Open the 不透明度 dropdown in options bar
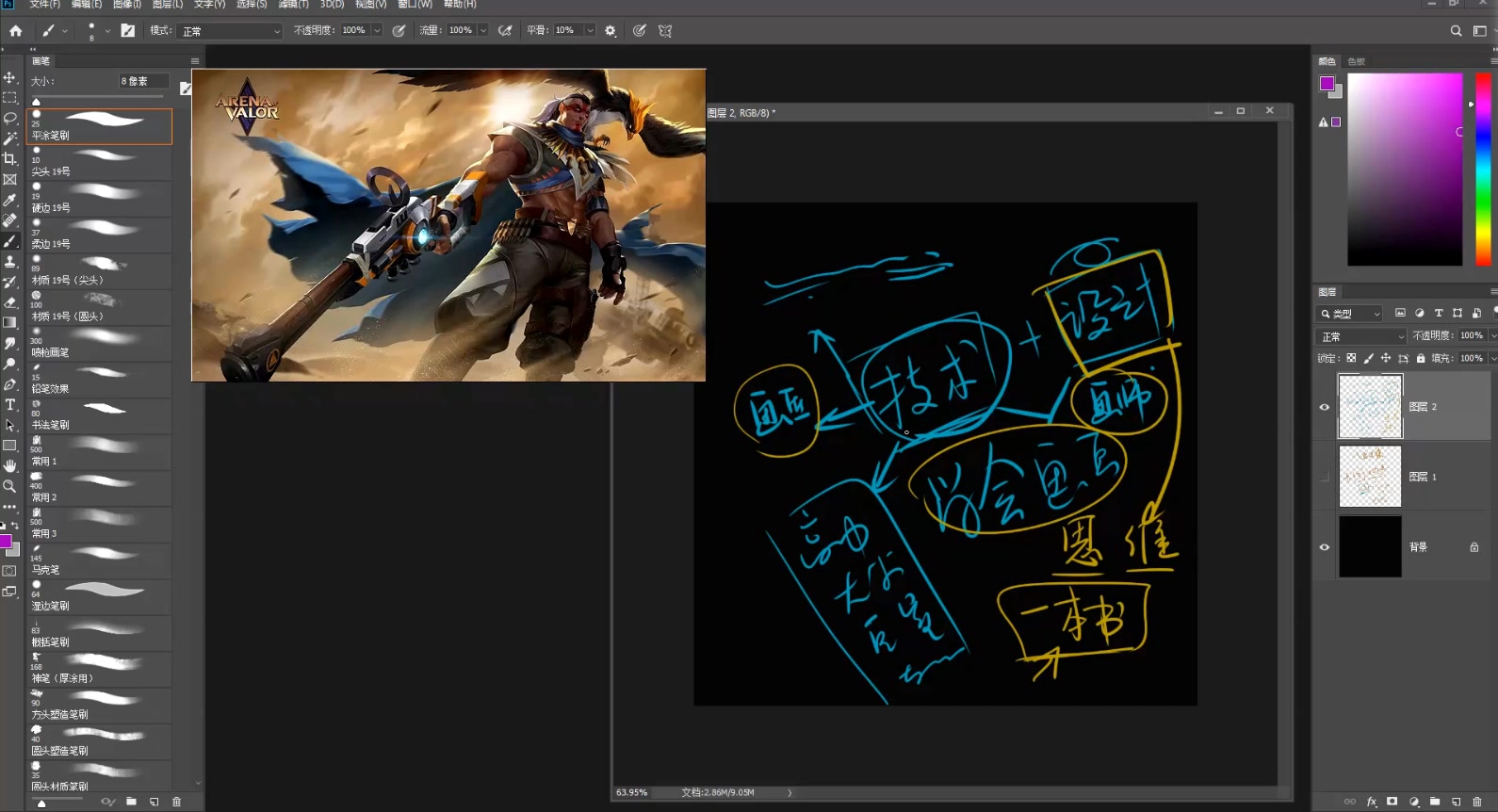Image resolution: width=1498 pixels, height=812 pixels. (377, 30)
